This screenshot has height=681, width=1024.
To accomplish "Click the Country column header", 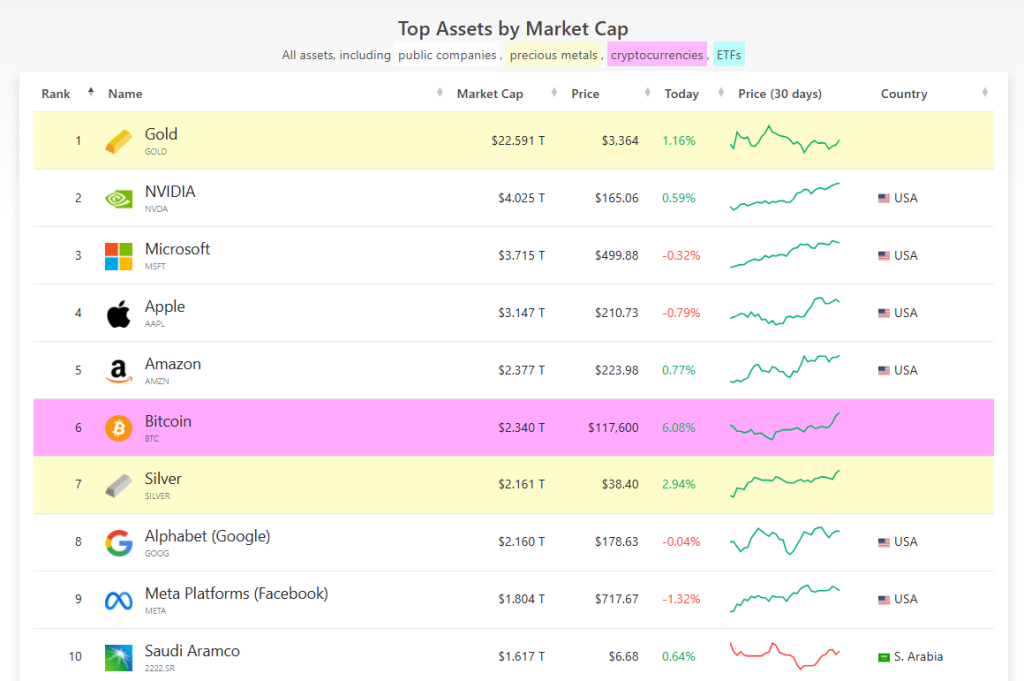I will point(904,94).
